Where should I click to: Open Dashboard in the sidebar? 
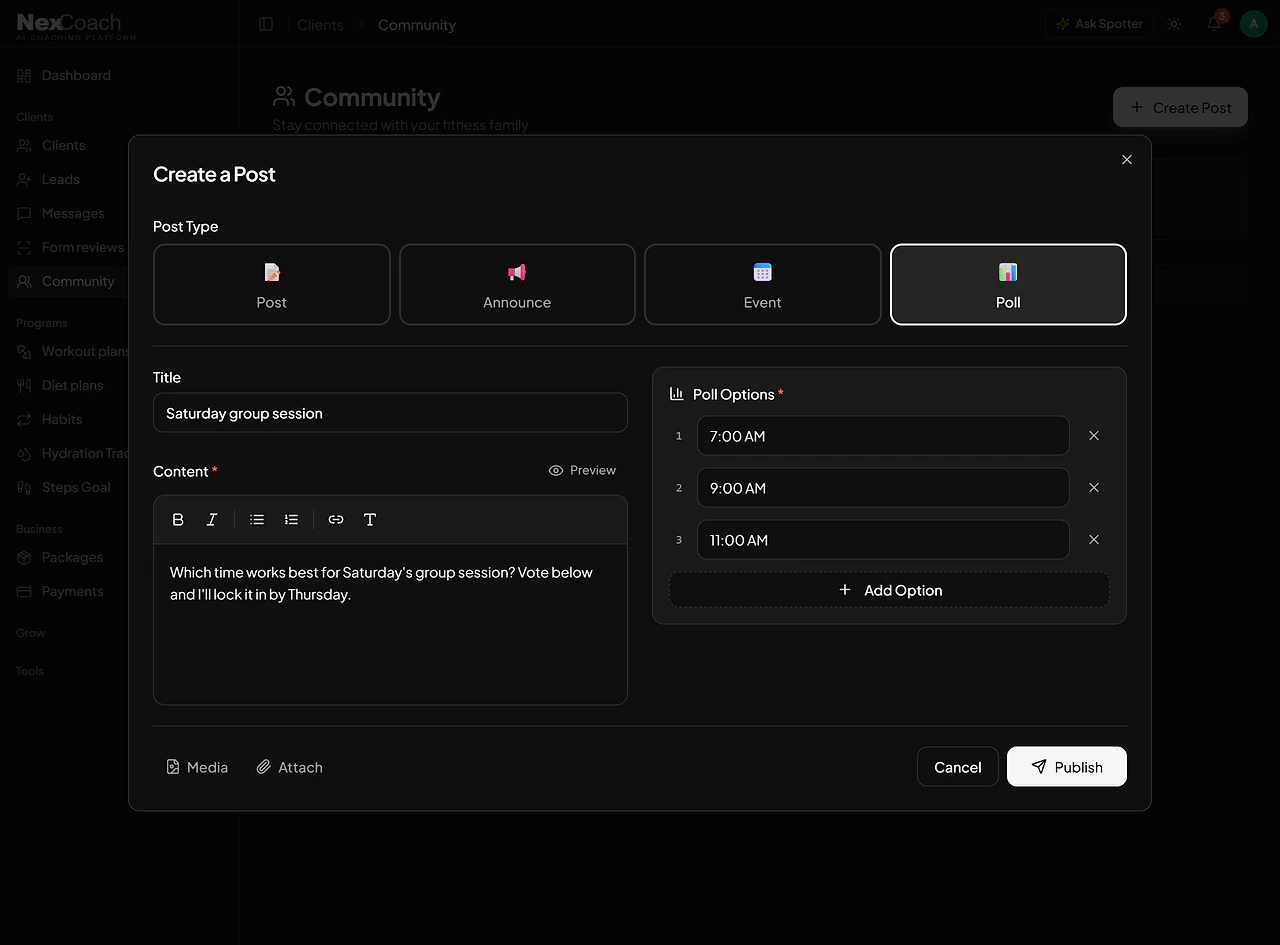point(64,75)
